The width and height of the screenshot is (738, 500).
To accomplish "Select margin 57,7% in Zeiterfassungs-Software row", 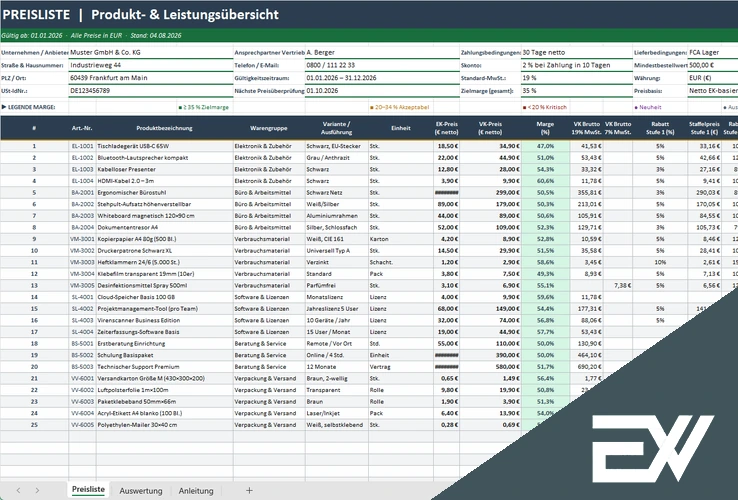I will tap(545, 332).
